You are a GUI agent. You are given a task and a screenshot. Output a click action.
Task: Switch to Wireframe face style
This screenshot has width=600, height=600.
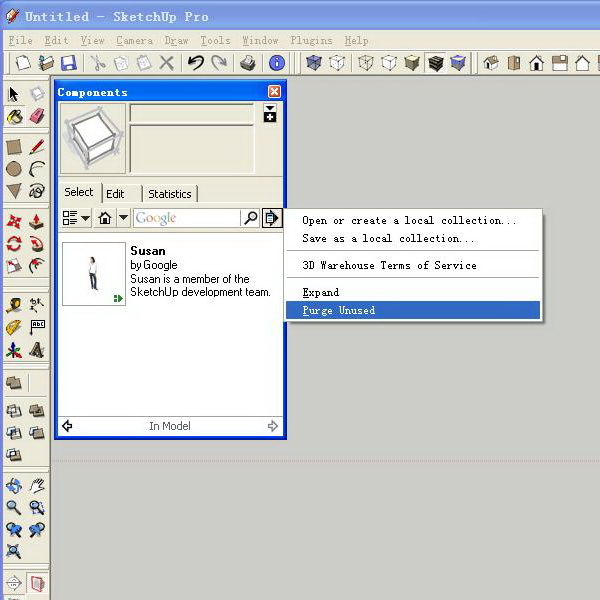tap(366, 63)
